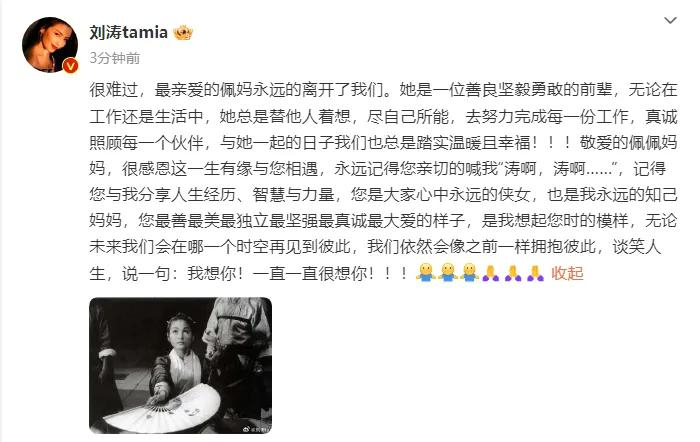Click the orange verified V badge
This screenshot has width=700, height=442.
click(71, 66)
